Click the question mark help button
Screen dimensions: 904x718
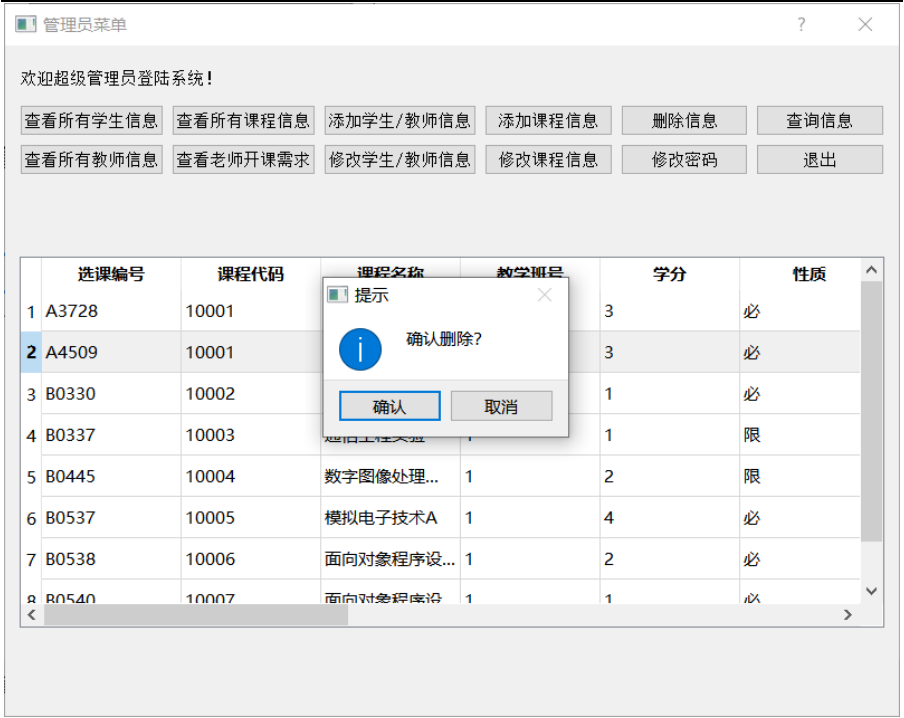[801, 24]
